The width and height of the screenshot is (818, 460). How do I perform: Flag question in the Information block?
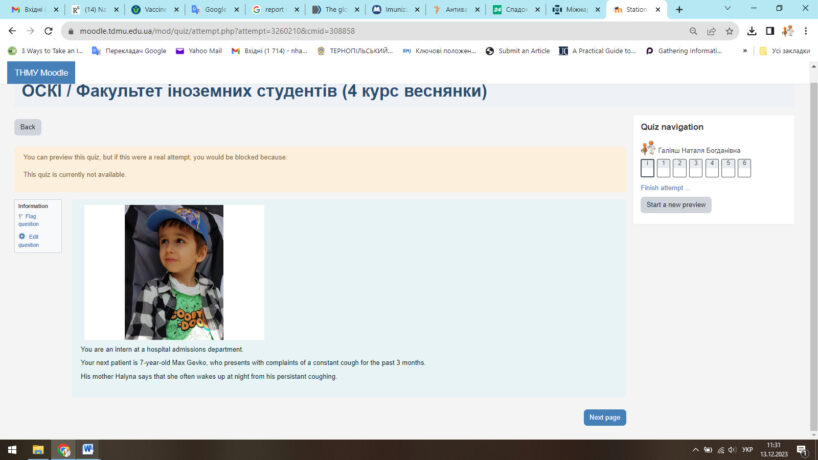28,220
